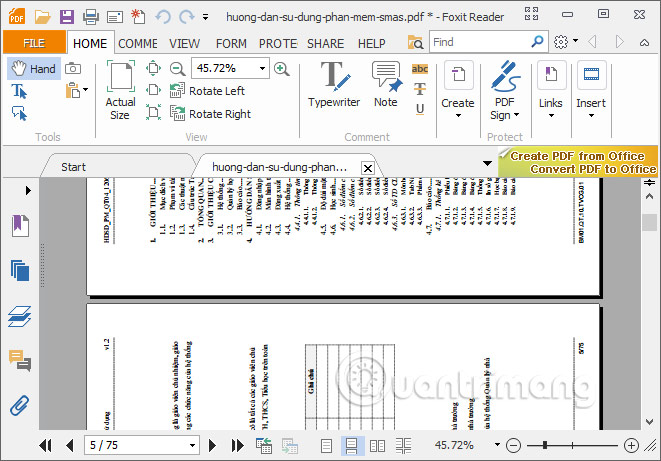Expand the Create dropdown
The image size is (661, 461).
point(458,115)
